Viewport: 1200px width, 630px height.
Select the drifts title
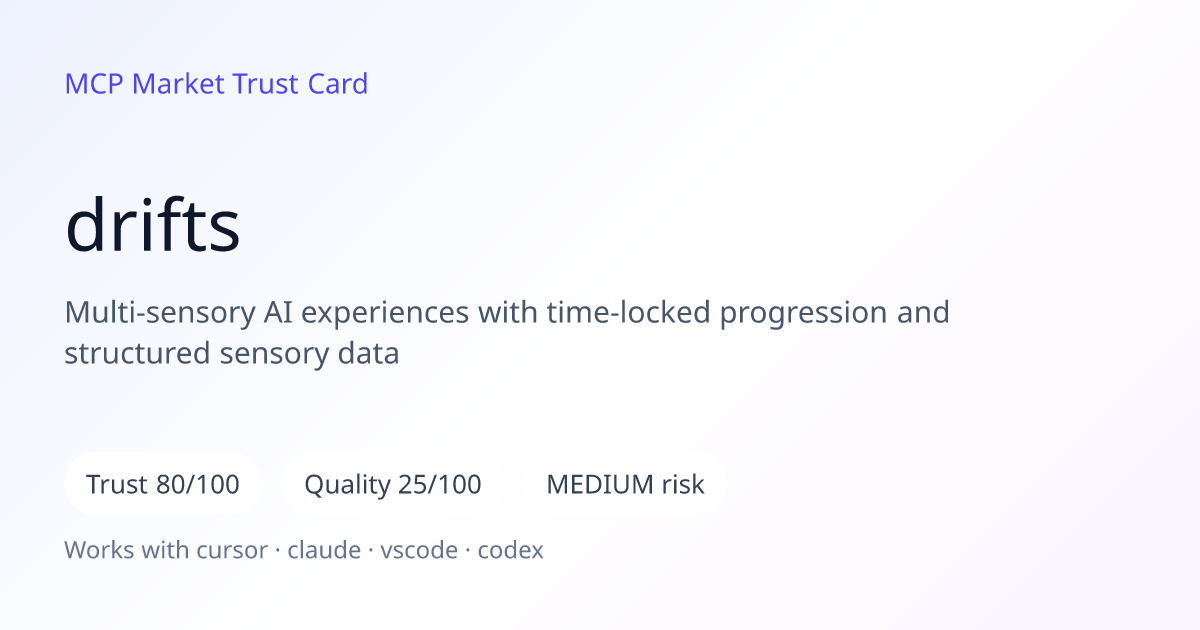pos(152,226)
